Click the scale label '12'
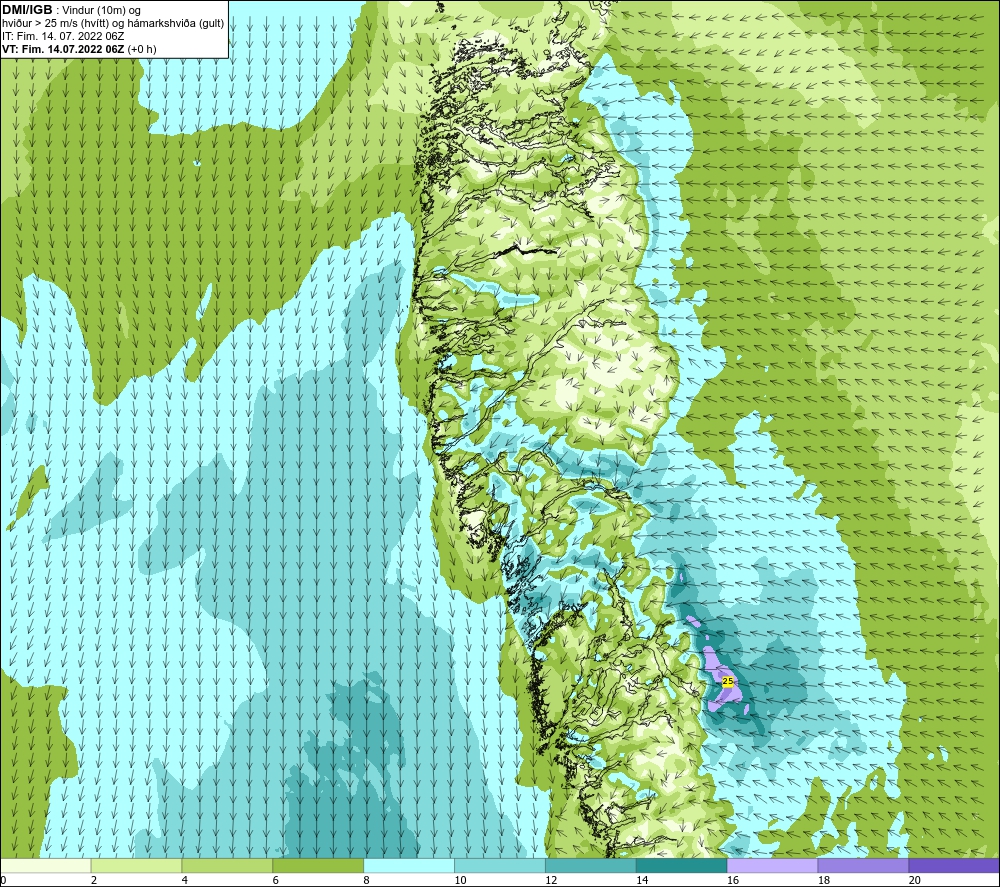1000x887 pixels. (551, 880)
